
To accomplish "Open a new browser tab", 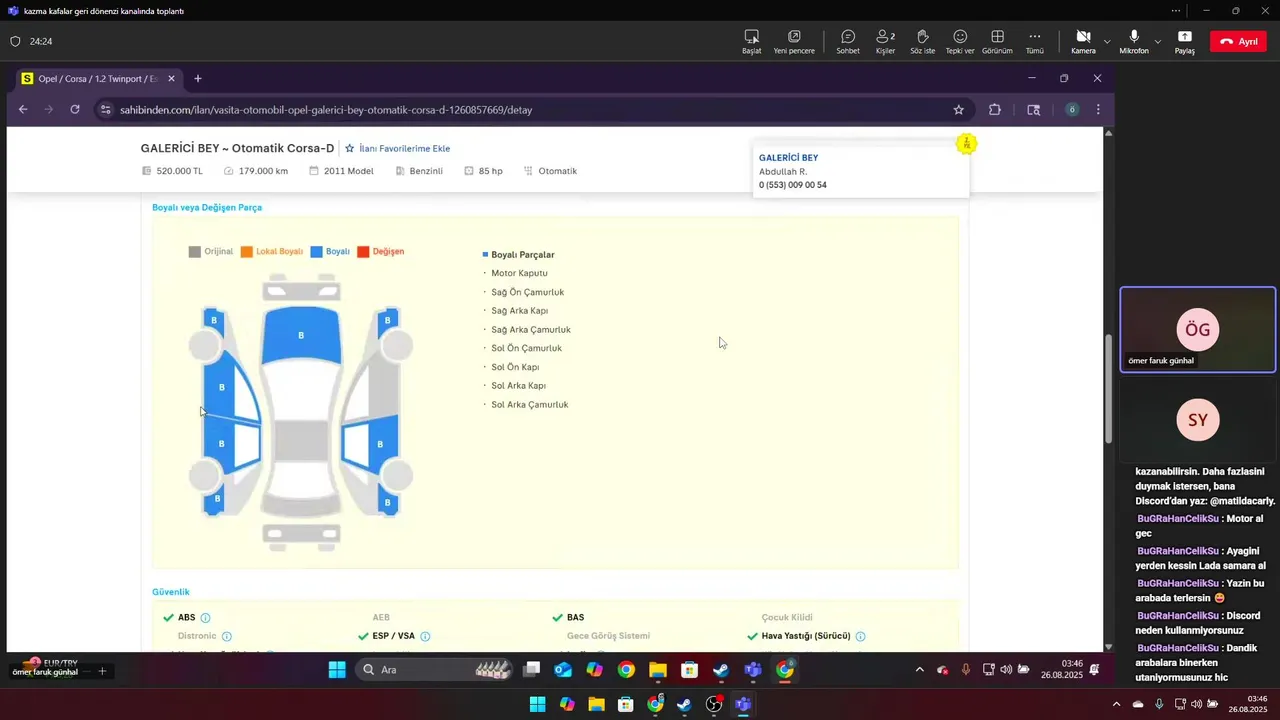I will coord(198,78).
